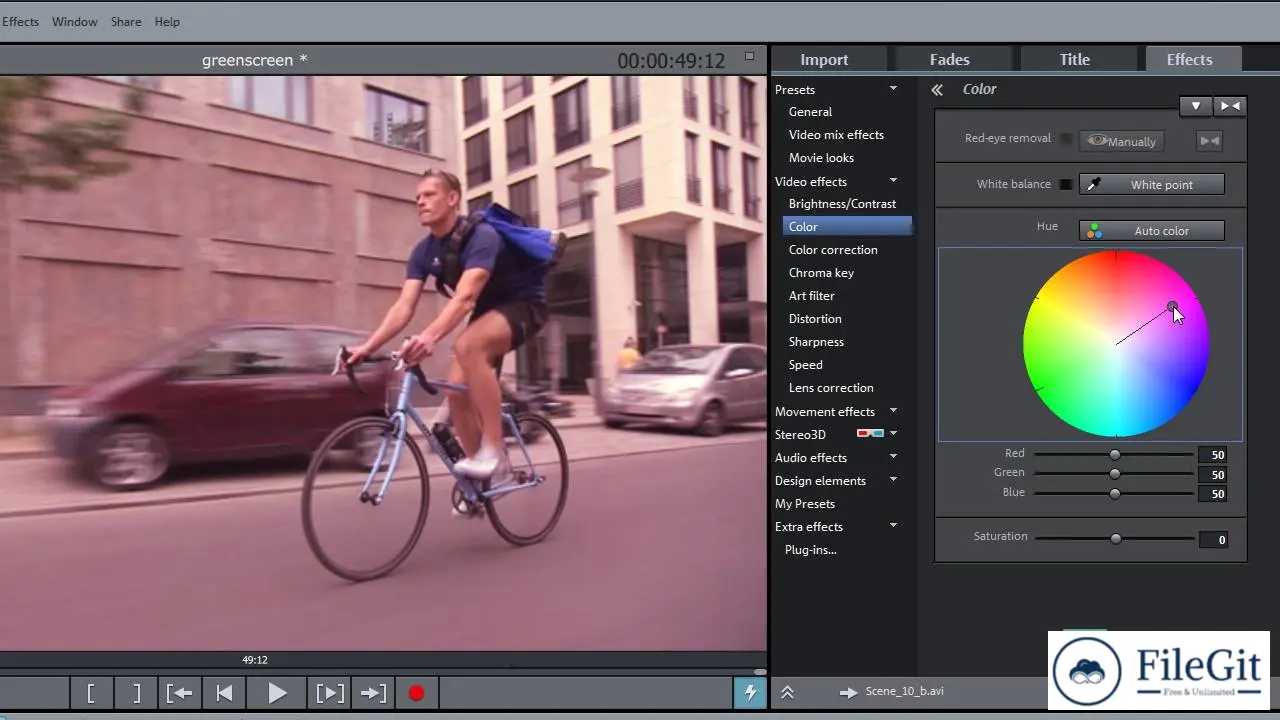
Task: Collapse the Video effects section
Action: point(893,181)
